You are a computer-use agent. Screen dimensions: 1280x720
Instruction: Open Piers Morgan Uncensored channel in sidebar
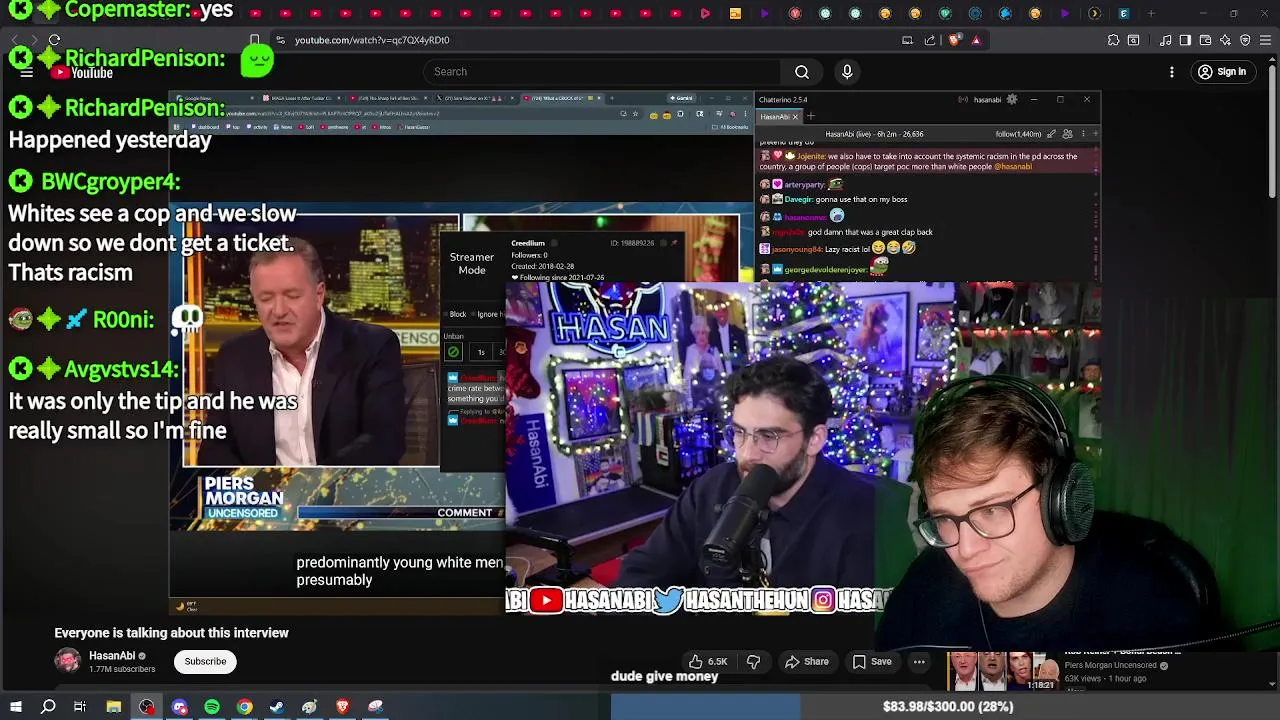1111,666
